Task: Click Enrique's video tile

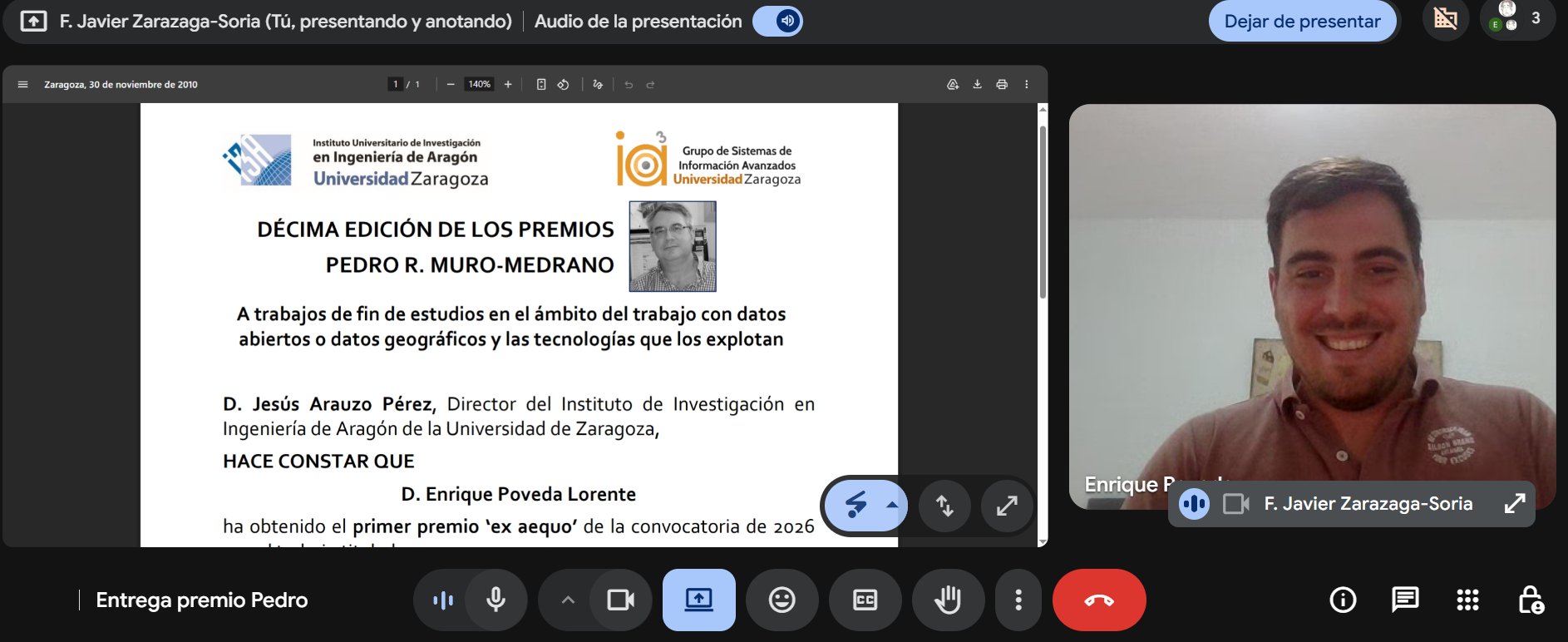Action: [1312, 307]
